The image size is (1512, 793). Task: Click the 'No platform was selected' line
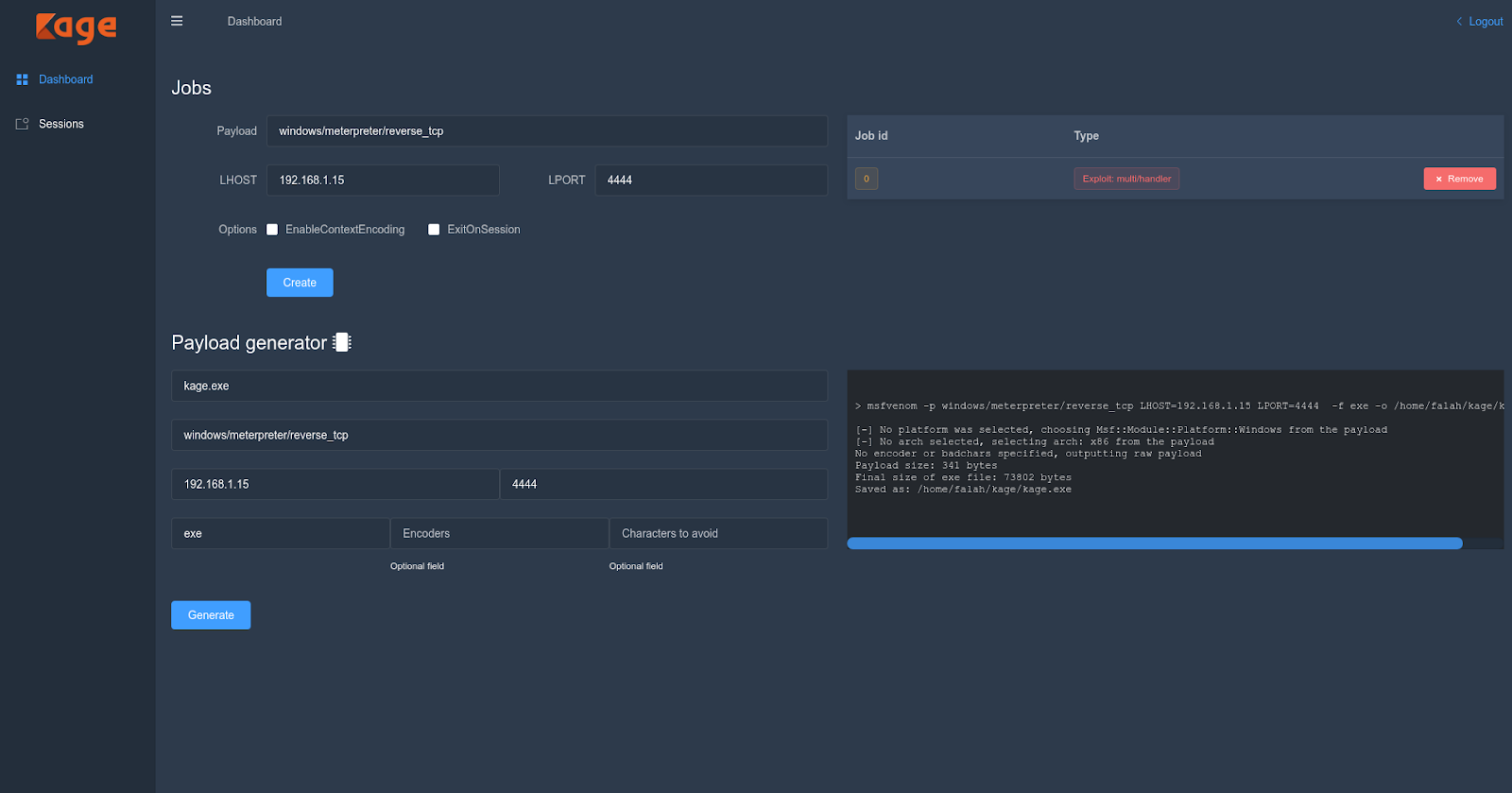pos(1121,430)
